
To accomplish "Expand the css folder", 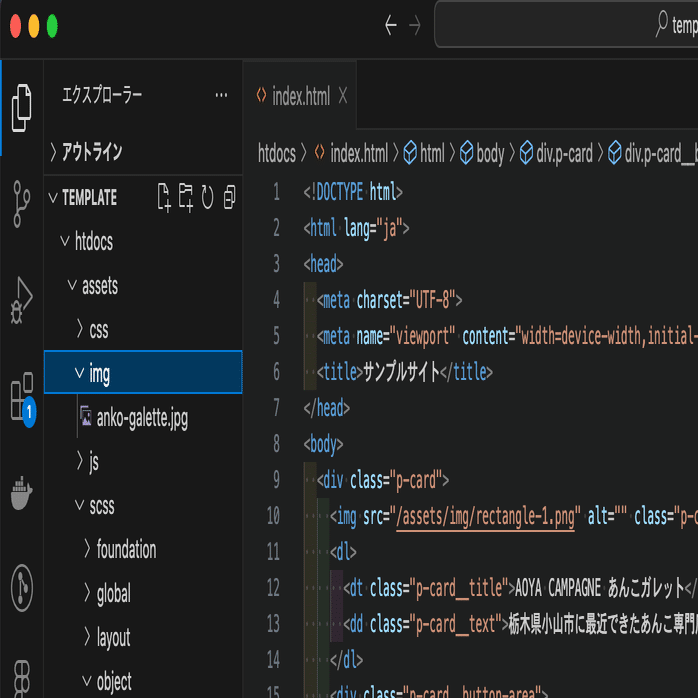I will 143,329.
